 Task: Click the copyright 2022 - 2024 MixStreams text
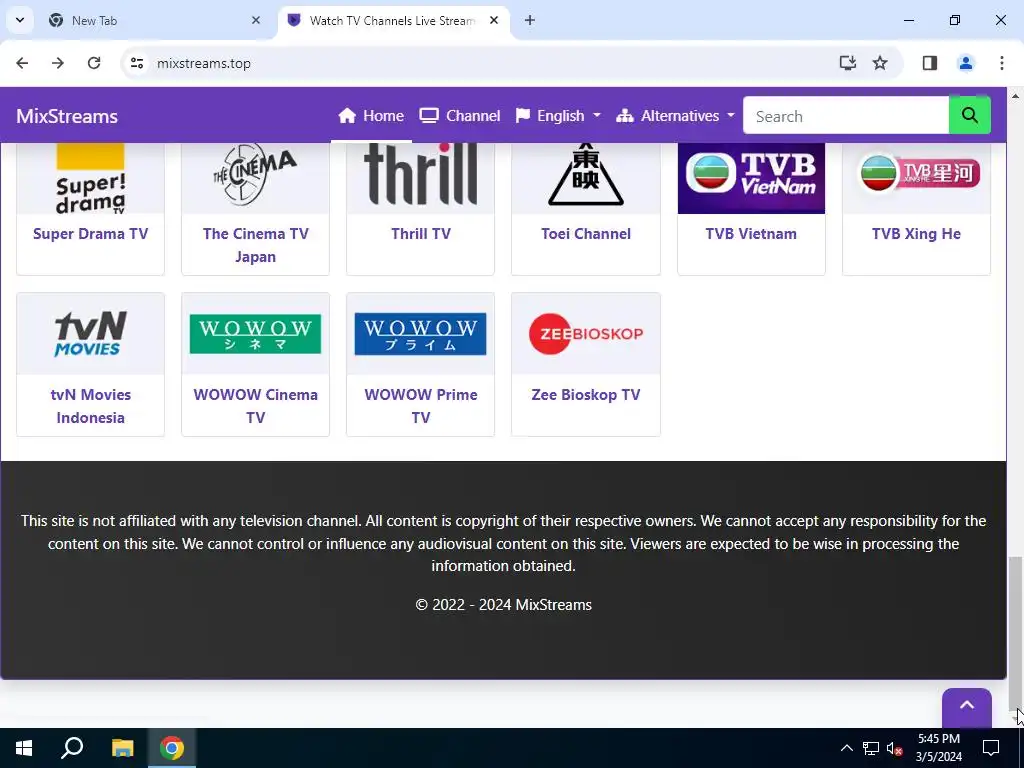(x=504, y=605)
